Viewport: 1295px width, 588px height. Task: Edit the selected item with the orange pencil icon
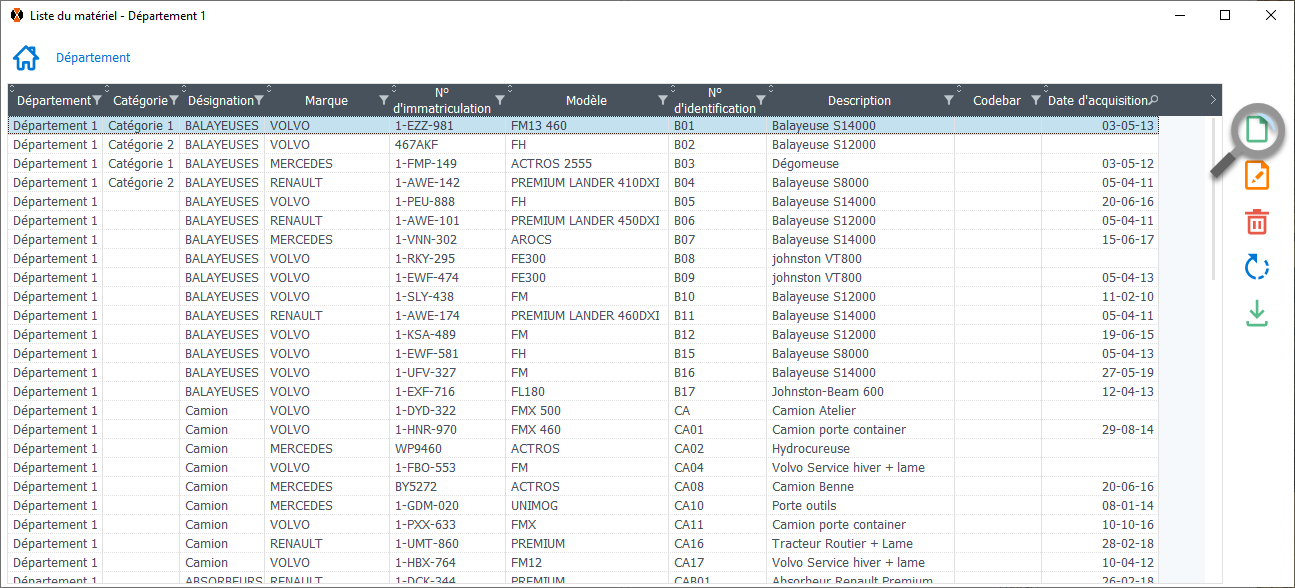pos(1257,176)
